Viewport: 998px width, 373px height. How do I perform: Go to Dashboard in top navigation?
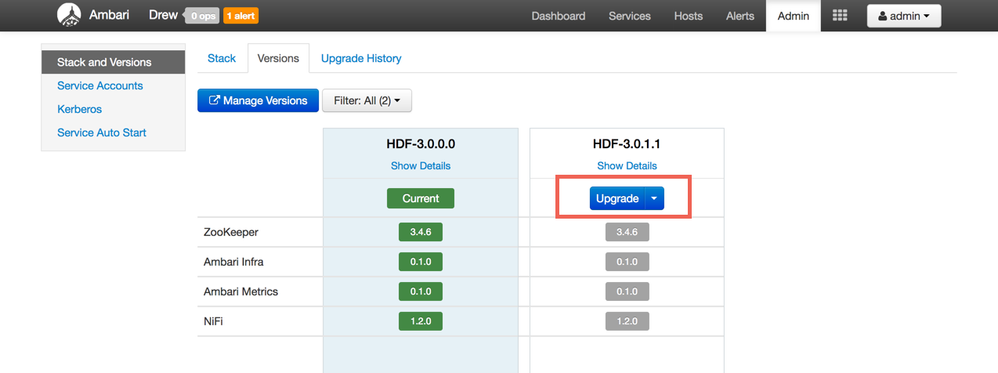[x=558, y=16]
